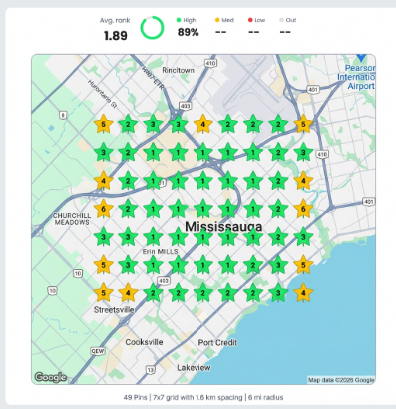Click the Google logo on the map
This screenshot has height=409, width=396.
[x=51, y=377]
